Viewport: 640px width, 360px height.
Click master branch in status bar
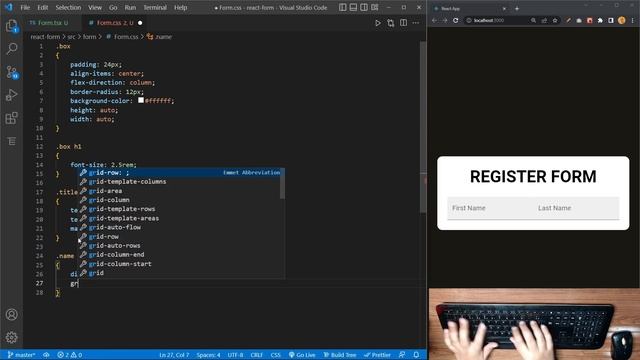[21, 355]
